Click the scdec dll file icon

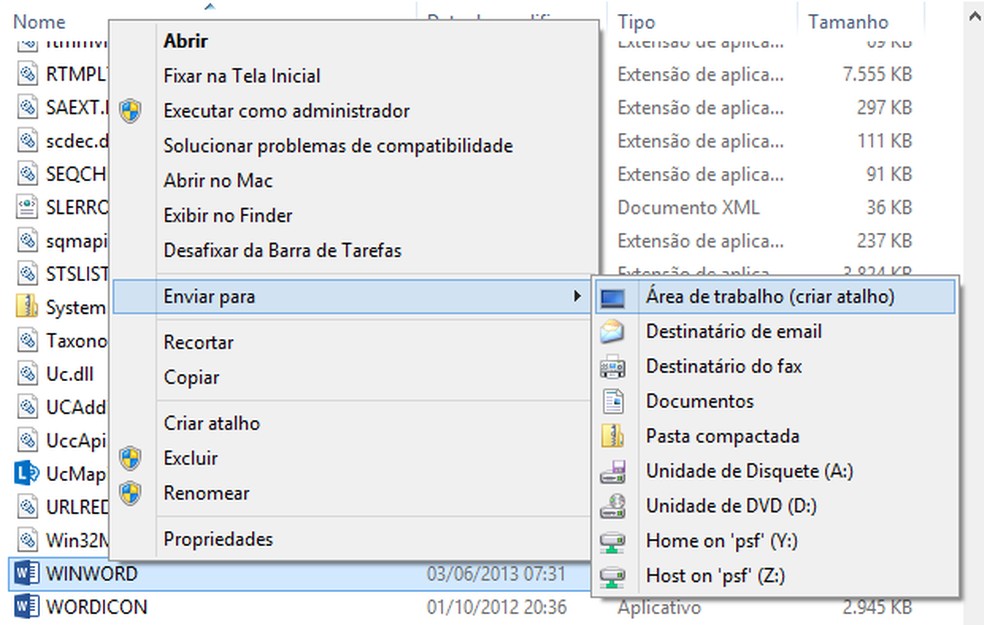coord(26,140)
